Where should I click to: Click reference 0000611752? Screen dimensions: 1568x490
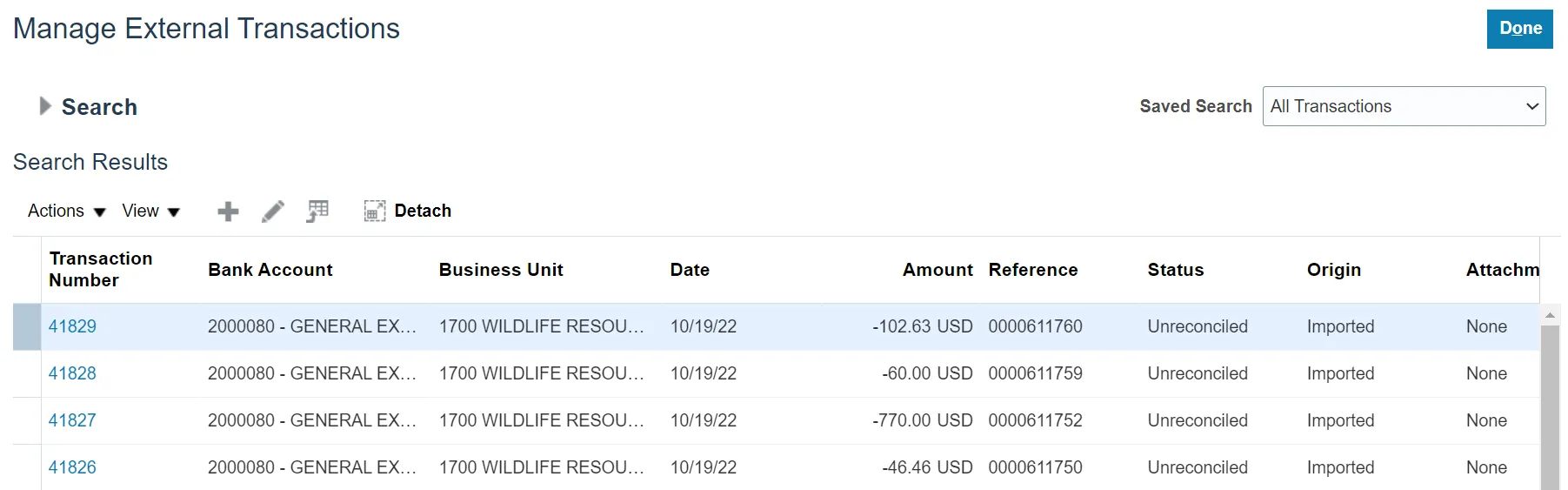1036,420
